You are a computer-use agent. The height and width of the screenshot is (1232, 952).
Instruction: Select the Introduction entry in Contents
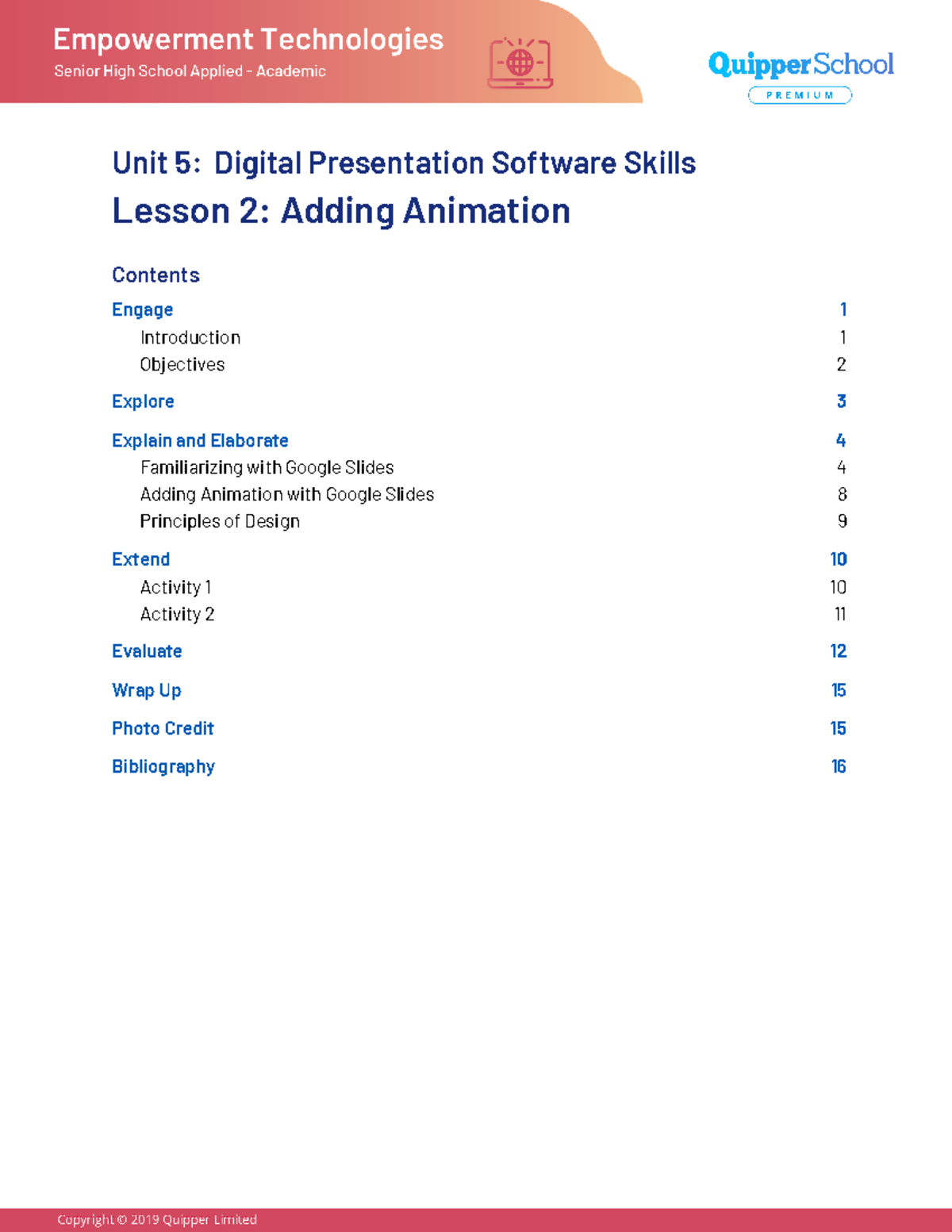190,337
